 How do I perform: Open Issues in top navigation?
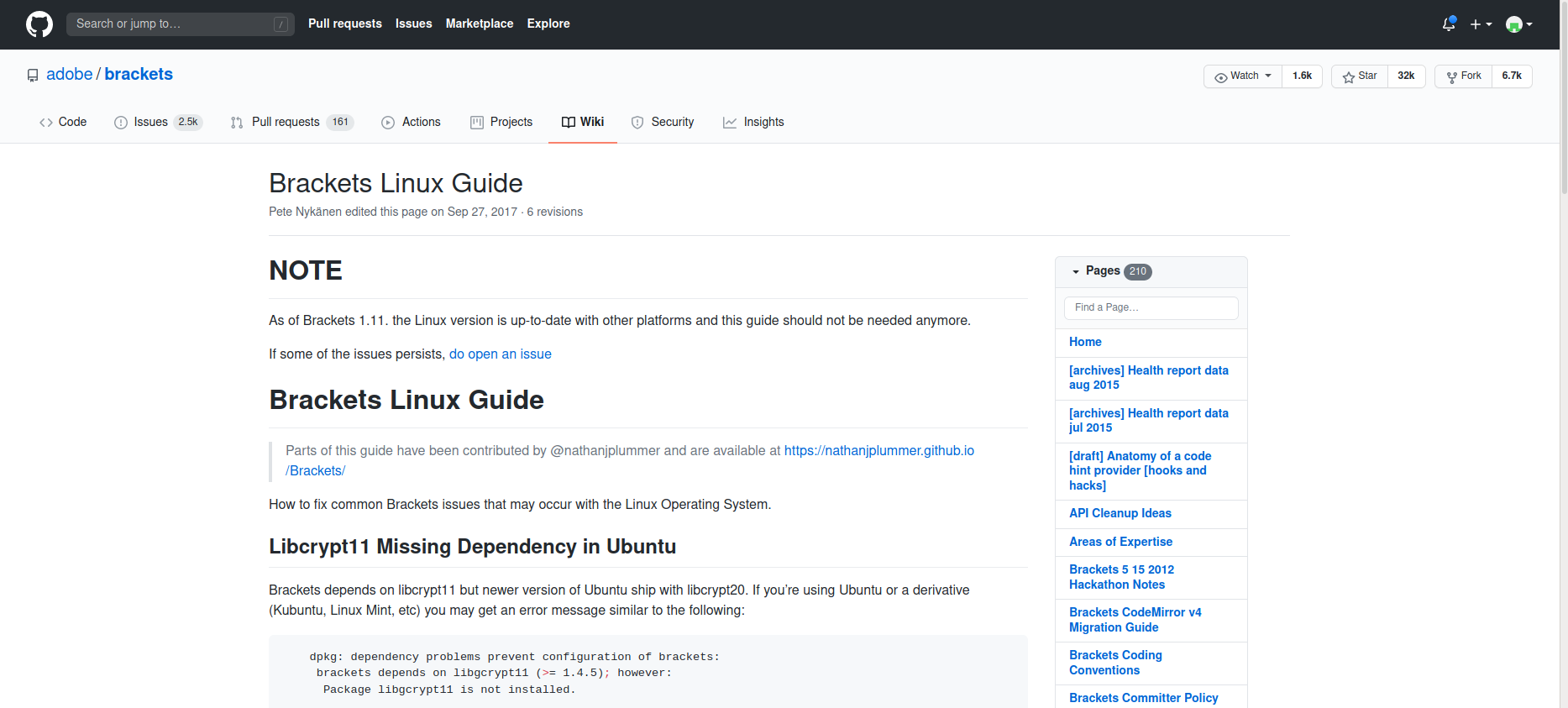[x=414, y=24]
